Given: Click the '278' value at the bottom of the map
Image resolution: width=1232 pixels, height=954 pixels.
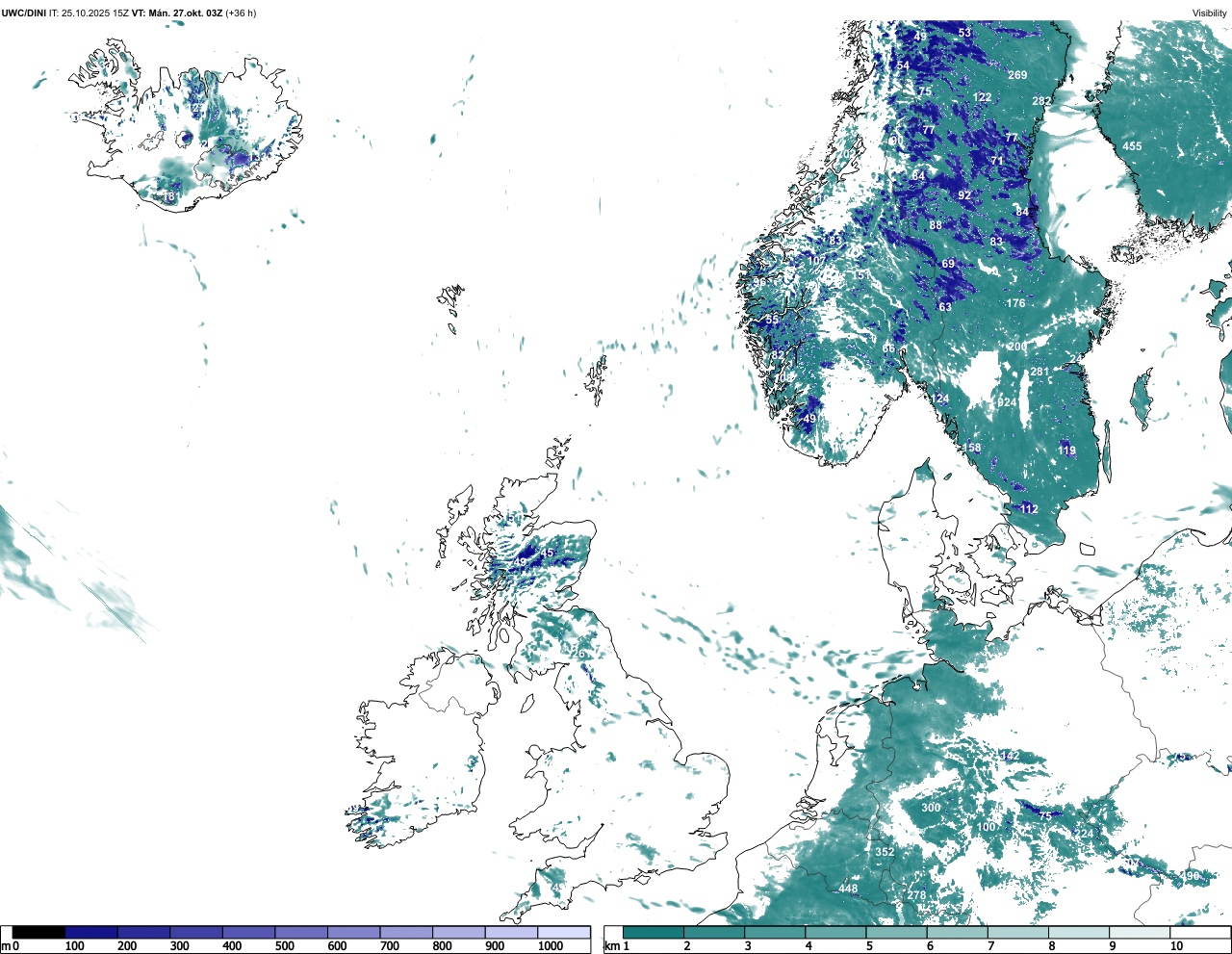Looking at the screenshot, I should point(916,895).
